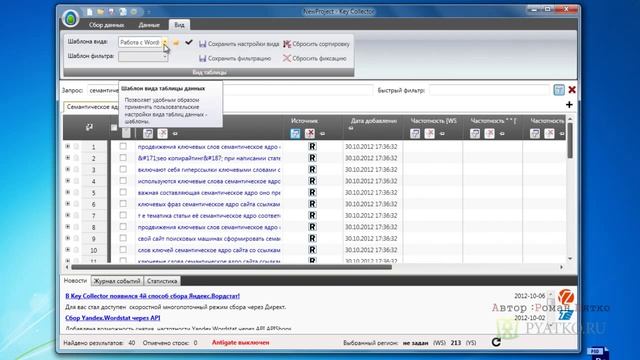Click the clear-filter red X under Источник column
The height and width of the screenshot is (360, 640).
click(310, 133)
